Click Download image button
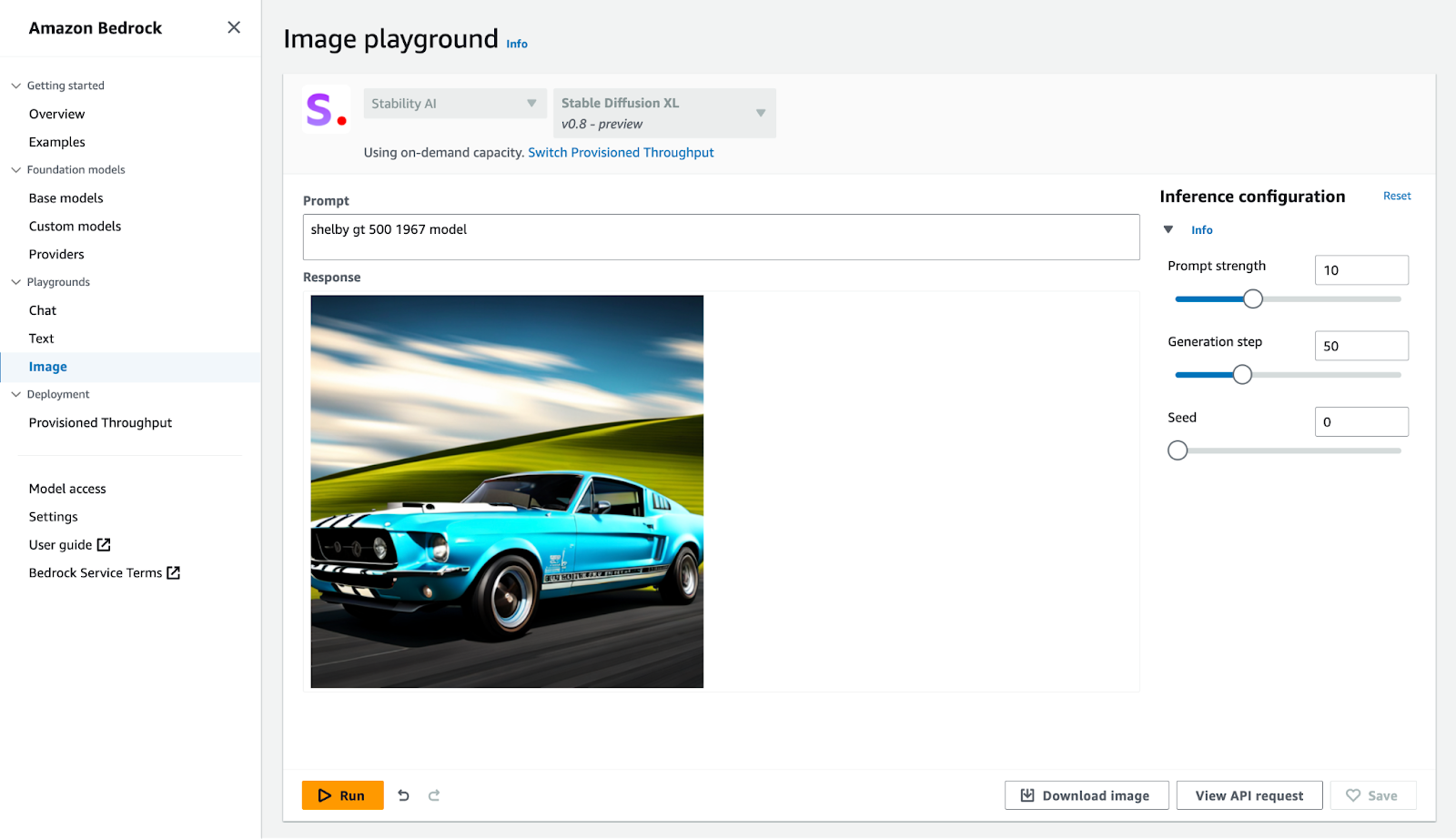 pos(1086,795)
